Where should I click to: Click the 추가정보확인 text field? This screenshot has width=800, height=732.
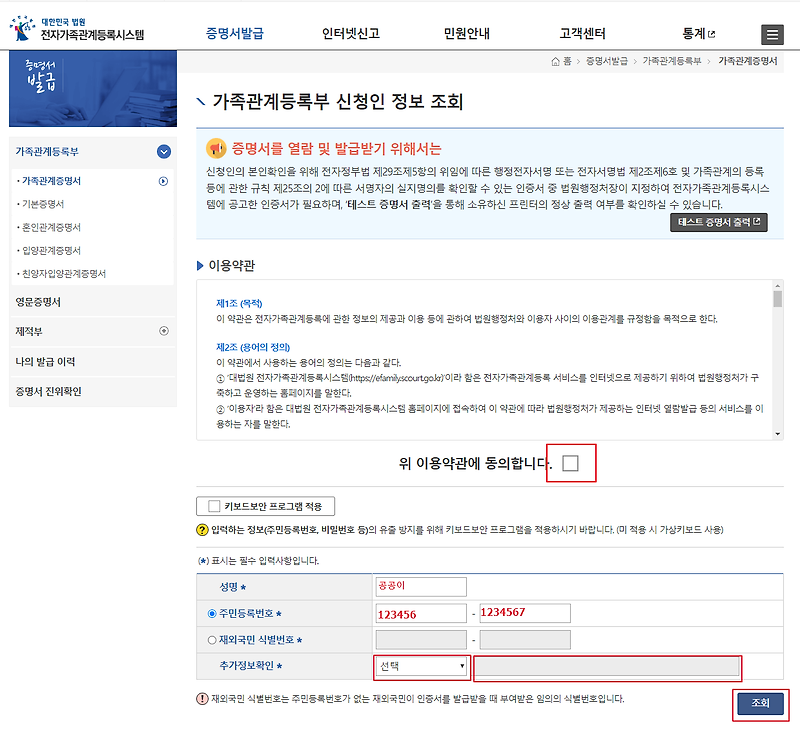click(x=607, y=667)
